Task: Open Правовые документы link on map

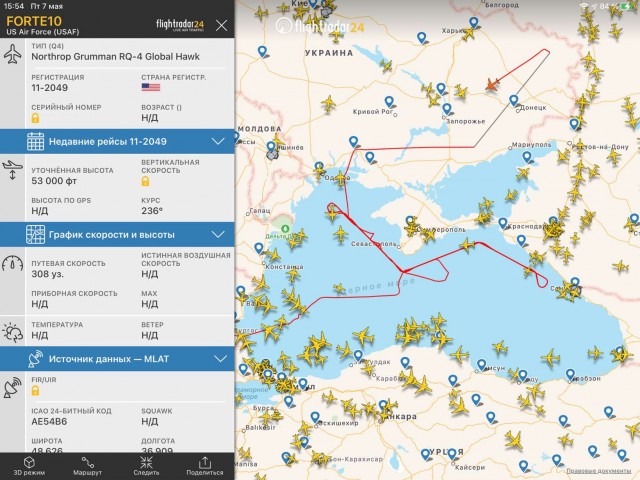Action: pos(598,471)
